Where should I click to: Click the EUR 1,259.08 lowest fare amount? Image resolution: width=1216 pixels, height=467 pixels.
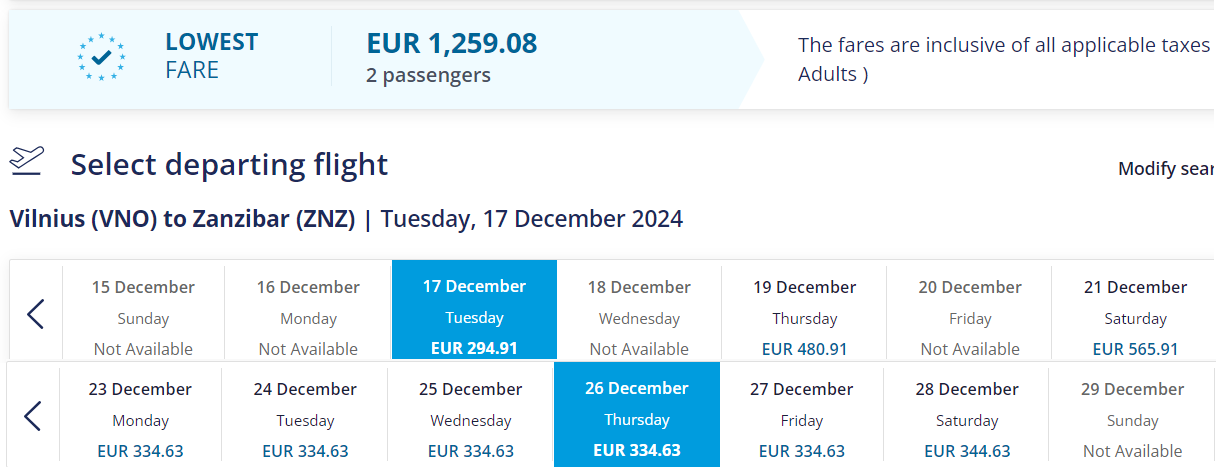click(x=452, y=43)
